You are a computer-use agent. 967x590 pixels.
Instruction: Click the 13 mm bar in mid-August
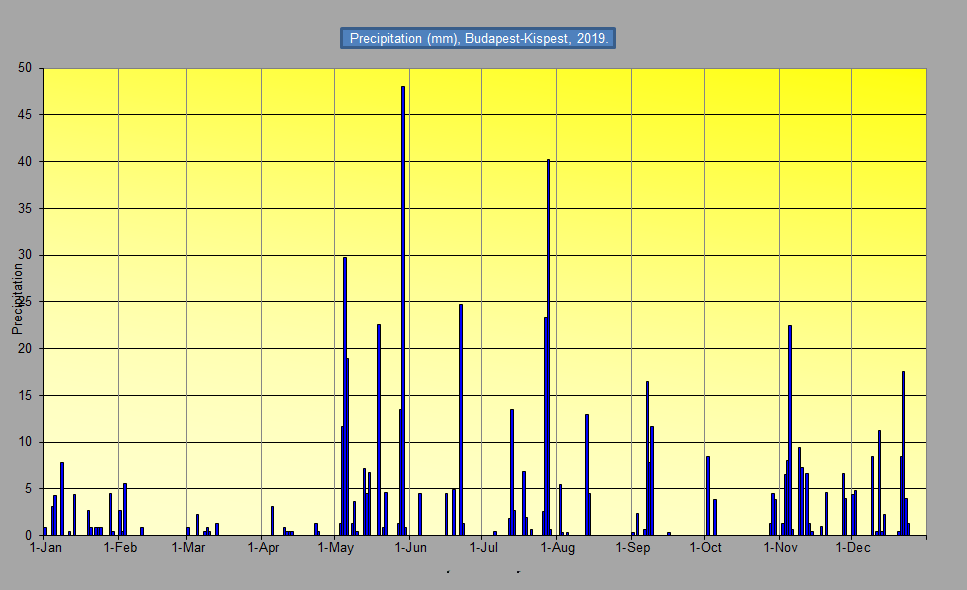[x=586, y=475]
